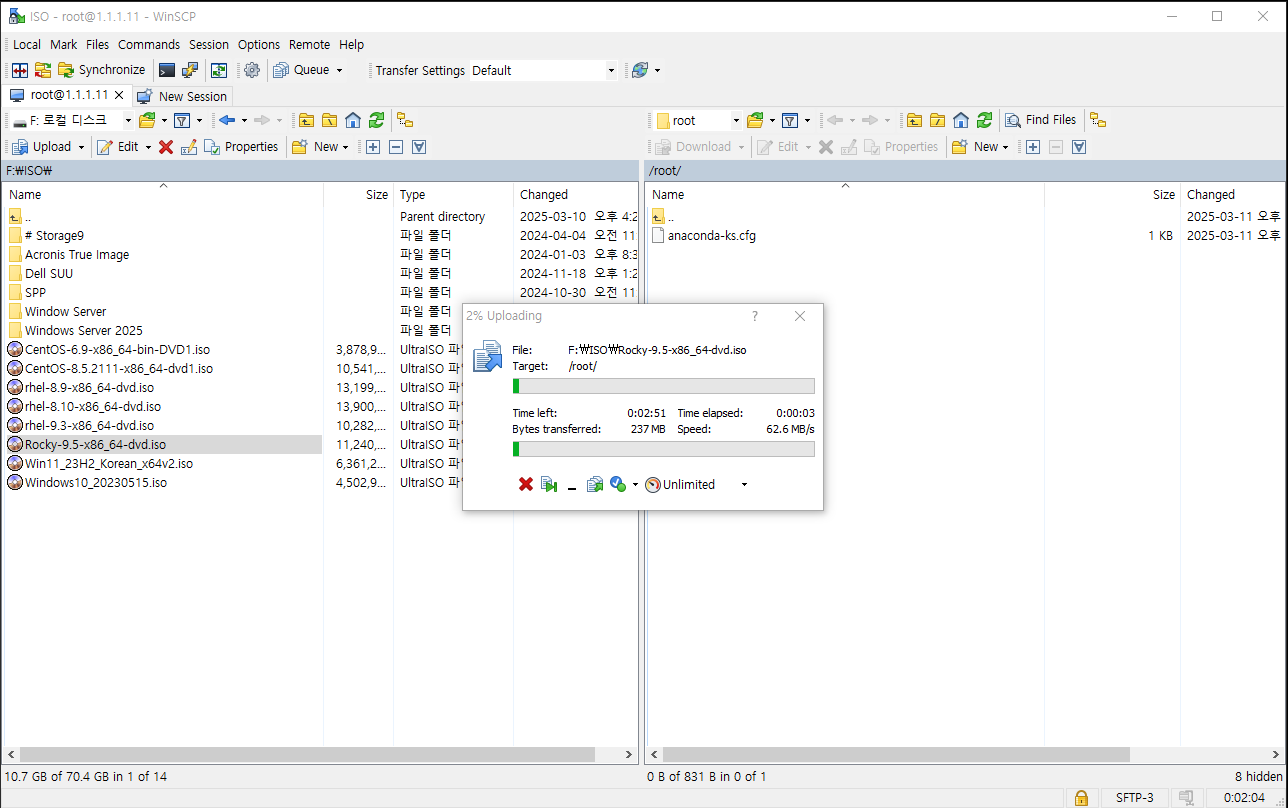Screen dimensions: 1288x808
Task: Click the Find Files button
Action: click(x=1041, y=120)
